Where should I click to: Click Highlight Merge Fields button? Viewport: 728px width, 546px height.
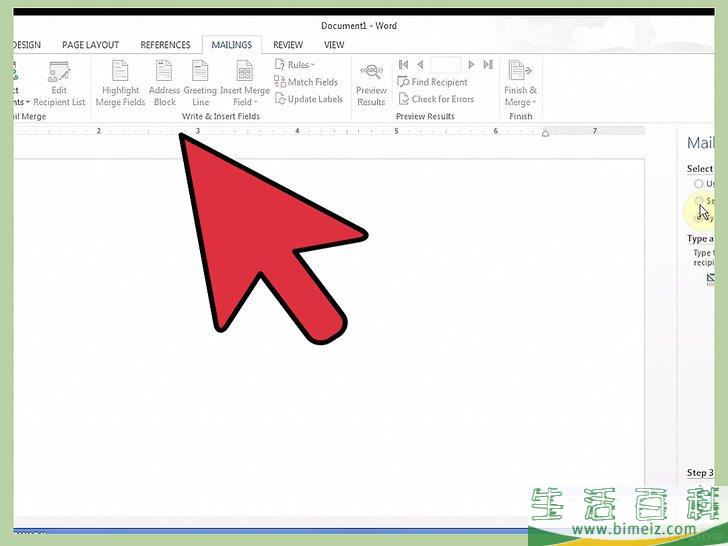tap(120, 84)
